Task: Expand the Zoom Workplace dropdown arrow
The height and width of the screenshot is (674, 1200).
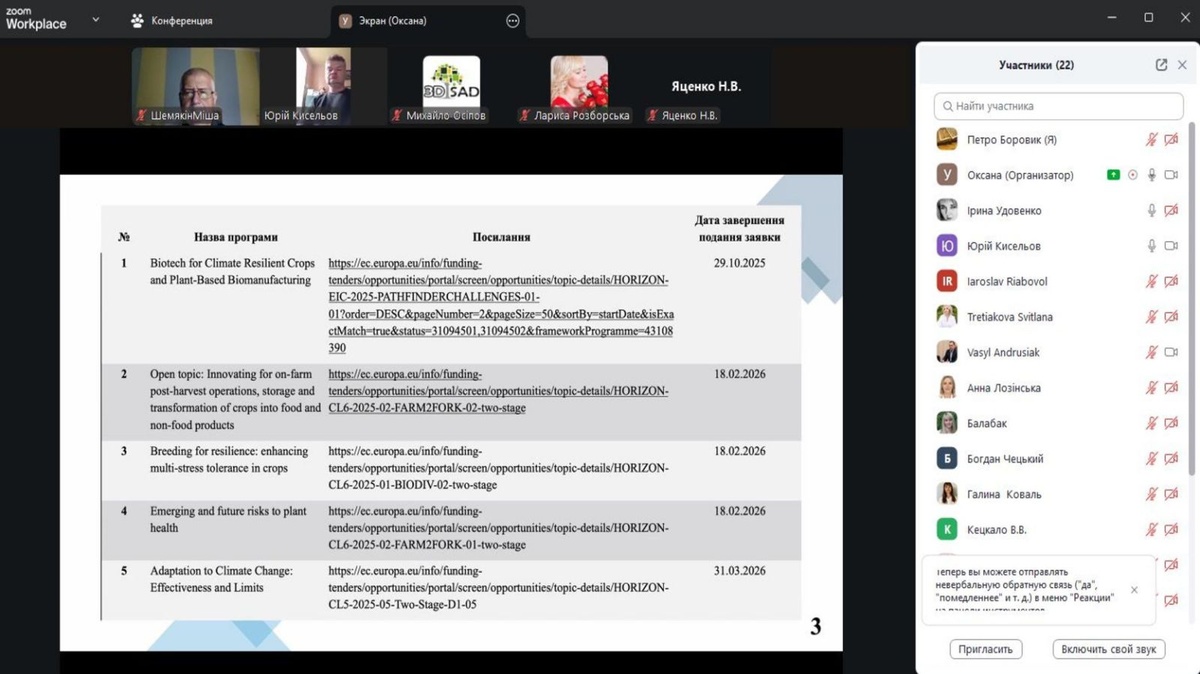Action: click(x=96, y=19)
